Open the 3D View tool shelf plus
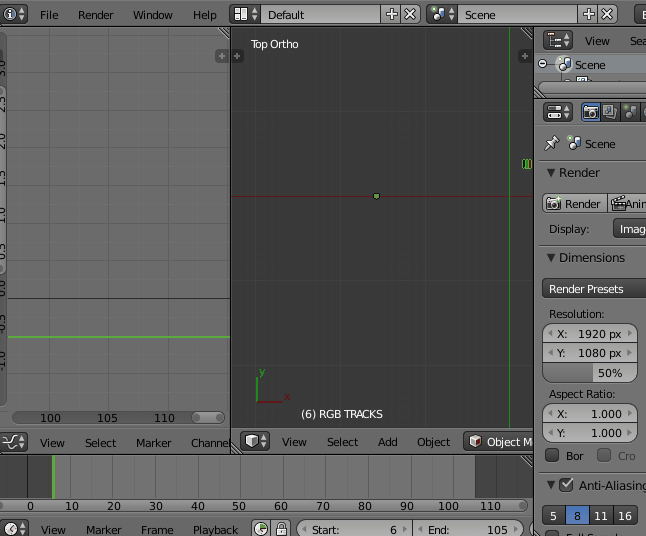The height and width of the screenshot is (536, 646). point(237,56)
